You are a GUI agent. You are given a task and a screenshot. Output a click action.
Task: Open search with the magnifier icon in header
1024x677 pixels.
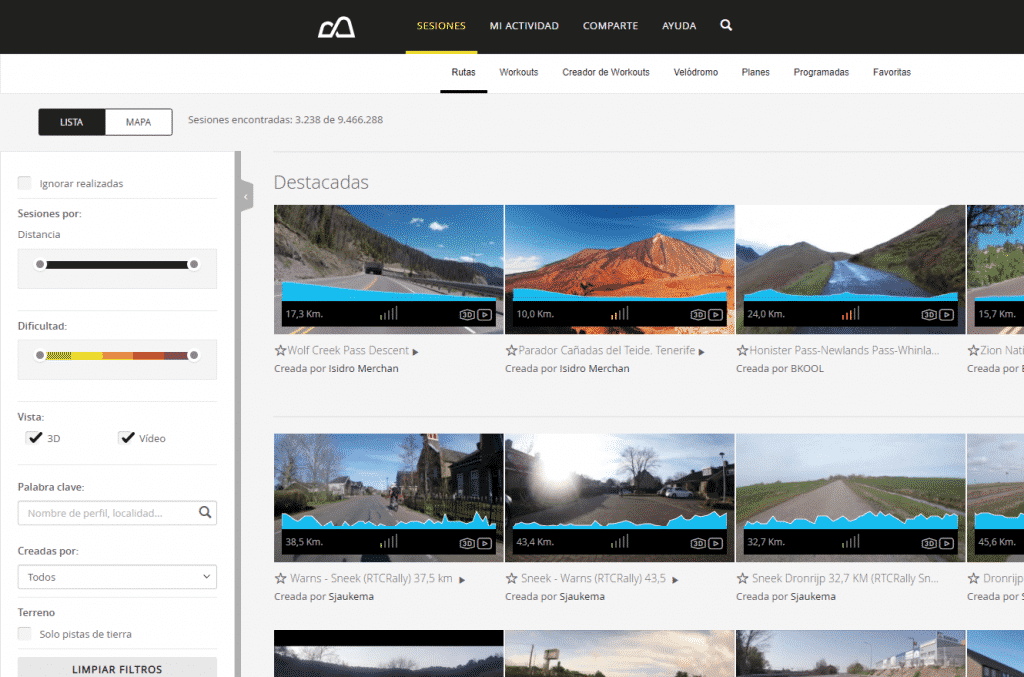point(726,25)
